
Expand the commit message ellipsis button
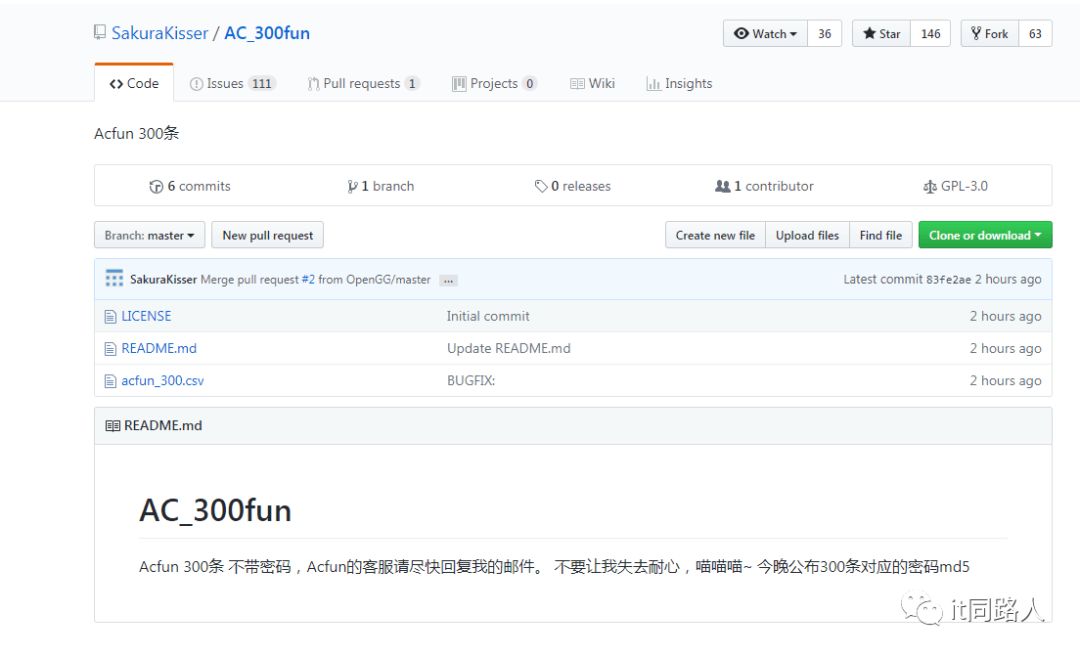(448, 280)
